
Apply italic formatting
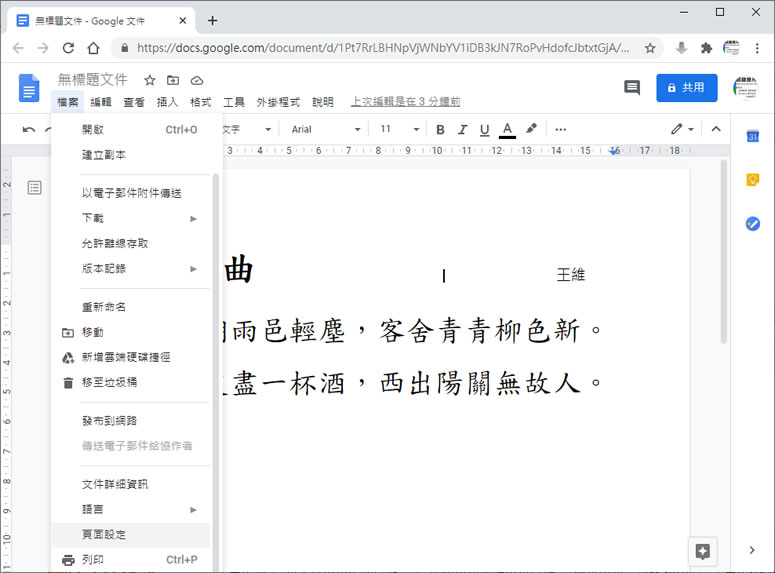462,130
